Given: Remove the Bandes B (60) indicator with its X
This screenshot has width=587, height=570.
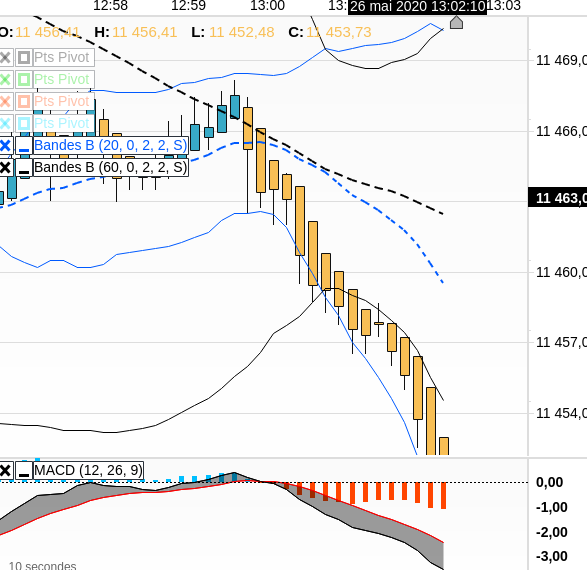Looking at the screenshot, I should pos(5,167).
